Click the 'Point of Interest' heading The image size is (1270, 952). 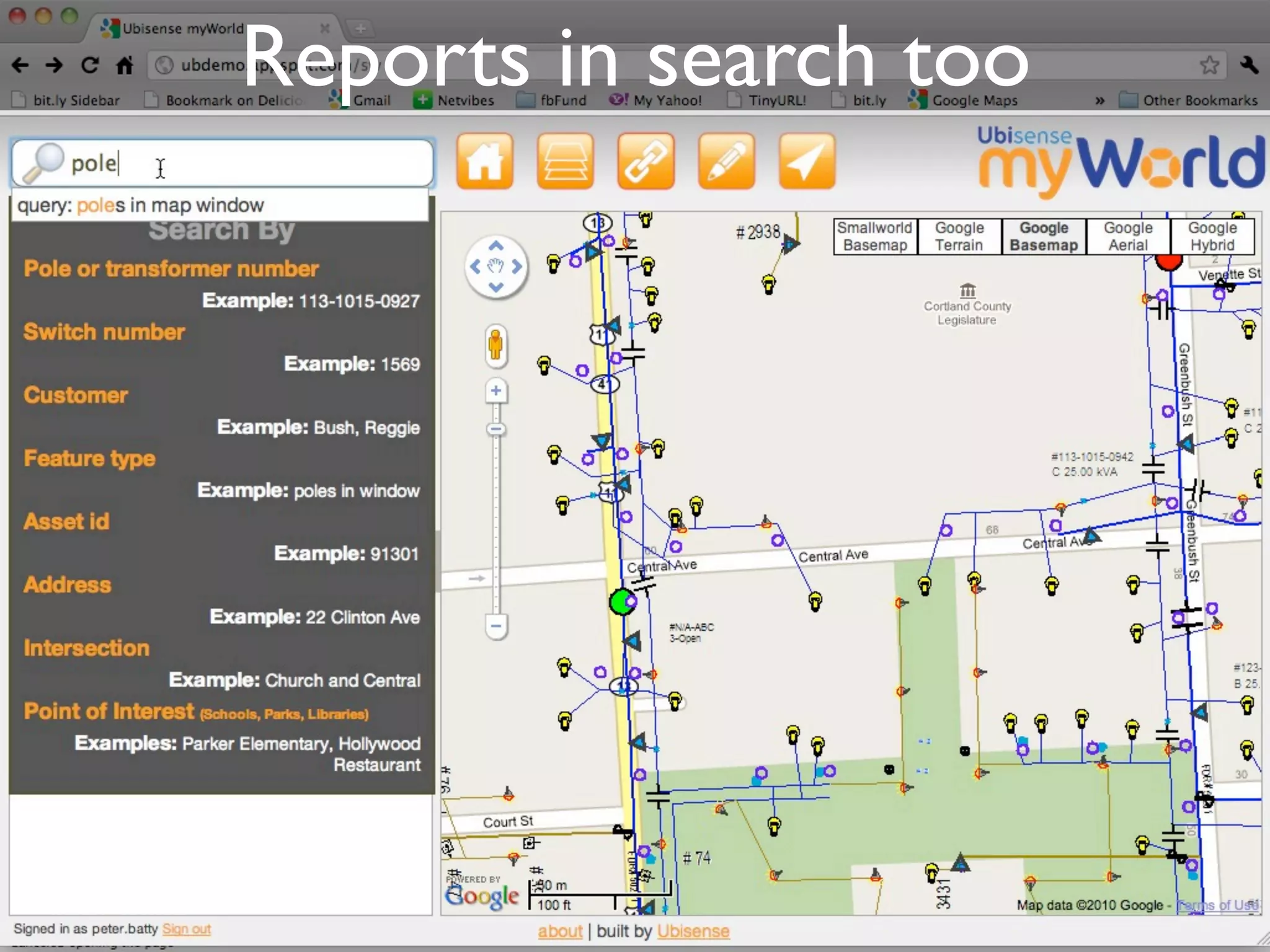click(x=109, y=711)
